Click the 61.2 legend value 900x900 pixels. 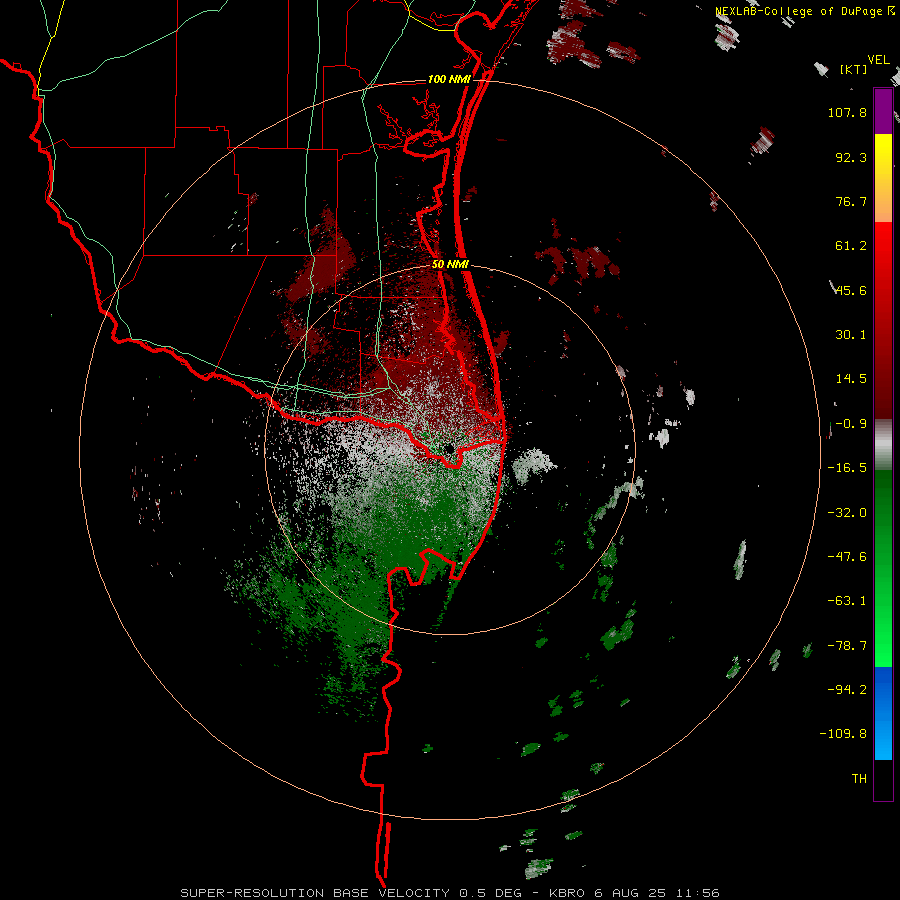[x=851, y=246]
